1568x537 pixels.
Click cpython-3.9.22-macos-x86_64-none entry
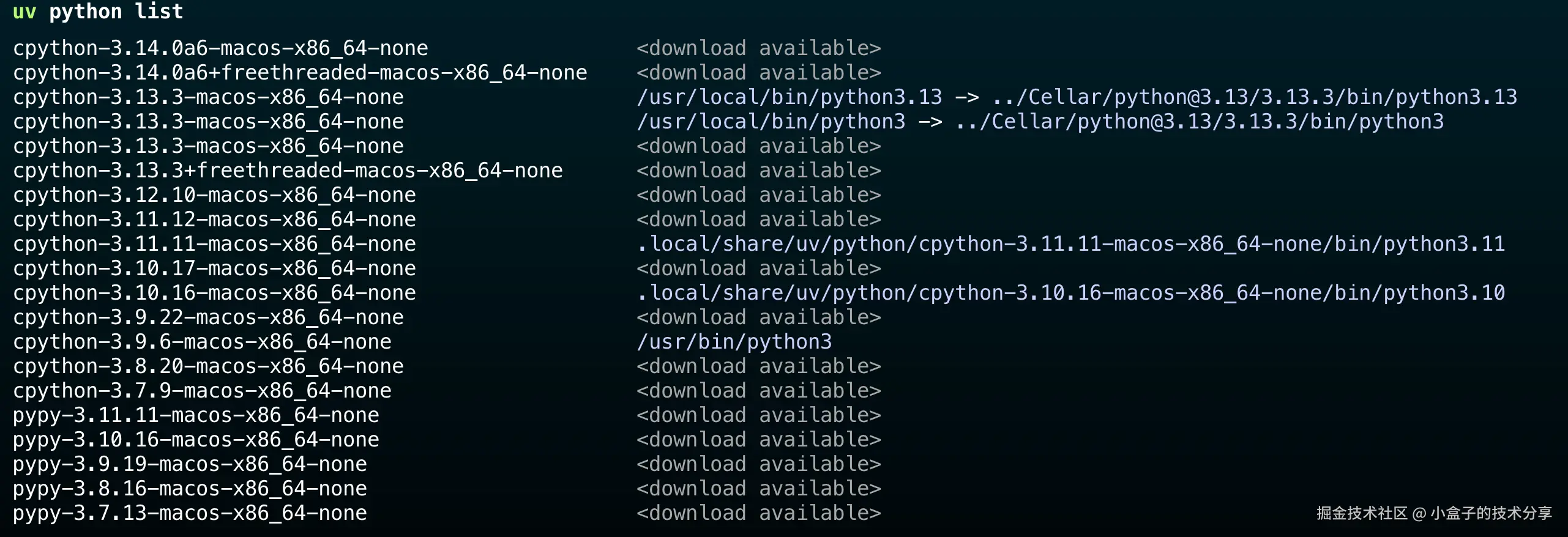pyautogui.click(x=208, y=317)
